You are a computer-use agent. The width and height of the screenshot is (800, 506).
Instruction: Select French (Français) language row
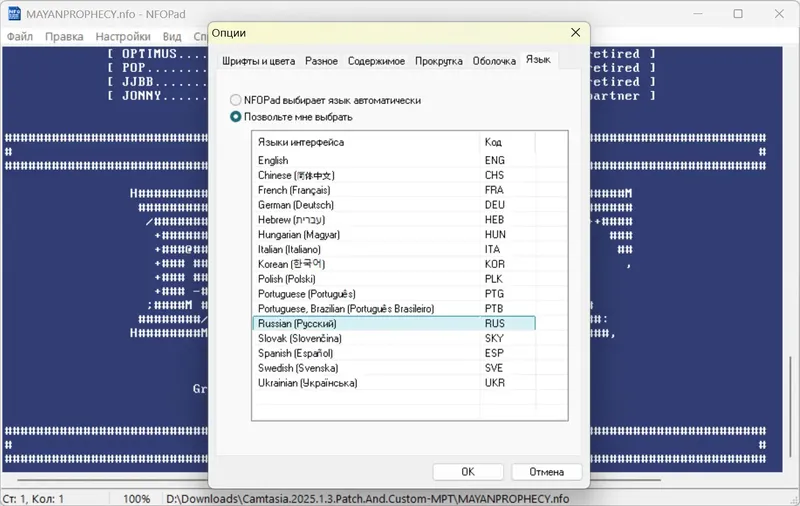[394, 190]
